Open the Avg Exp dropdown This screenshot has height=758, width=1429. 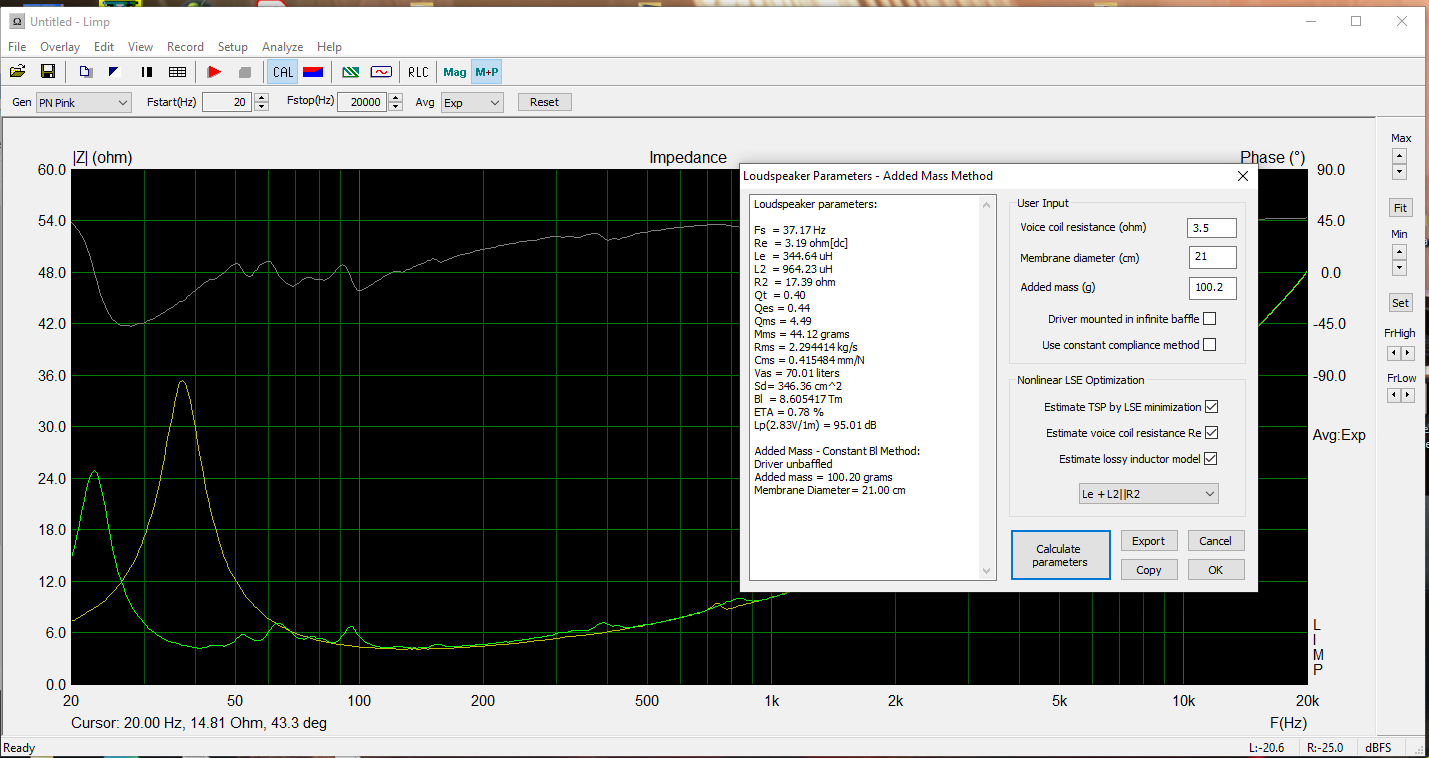(472, 102)
